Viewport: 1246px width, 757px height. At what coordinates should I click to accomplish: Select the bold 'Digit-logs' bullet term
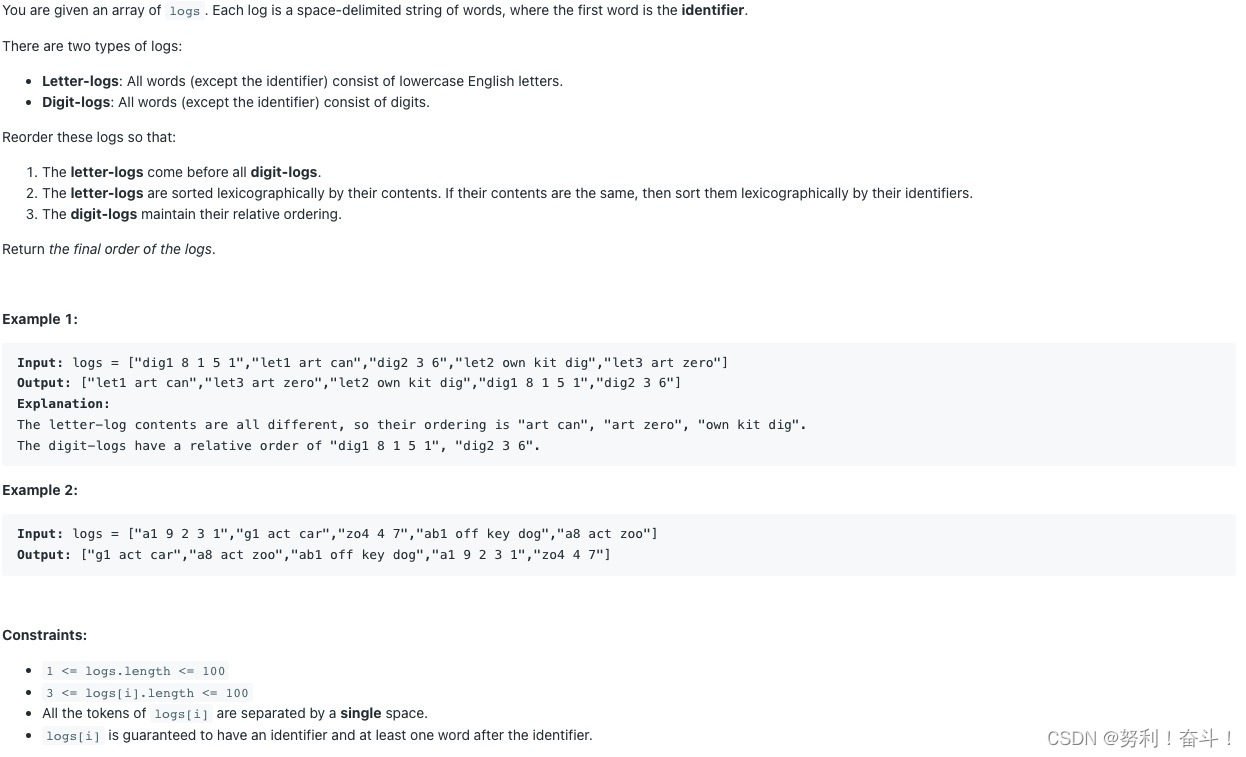tap(76, 102)
